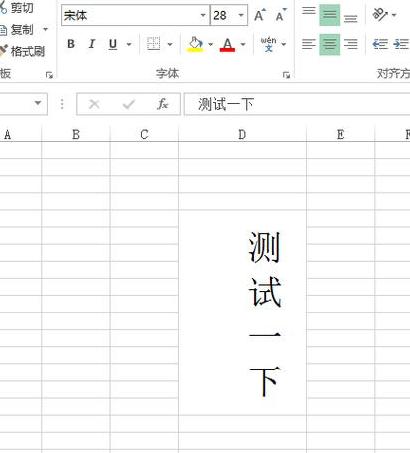The height and width of the screenshot is (453, 410).
Task: Expand the font name dropdown arrow
Action: [203, 15]
